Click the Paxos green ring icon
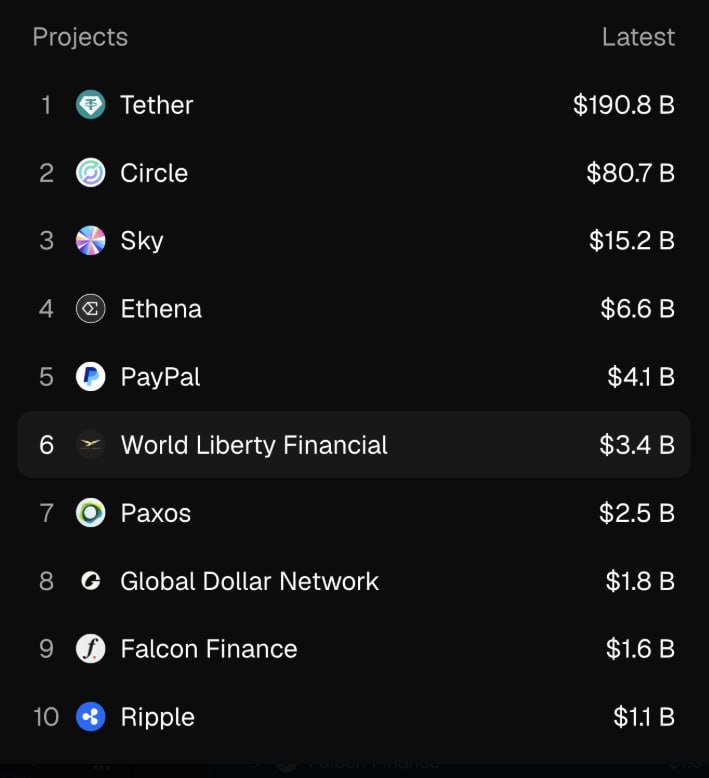Screen dimensions: 709x778 pyautogui.click(x=91, y=513)
